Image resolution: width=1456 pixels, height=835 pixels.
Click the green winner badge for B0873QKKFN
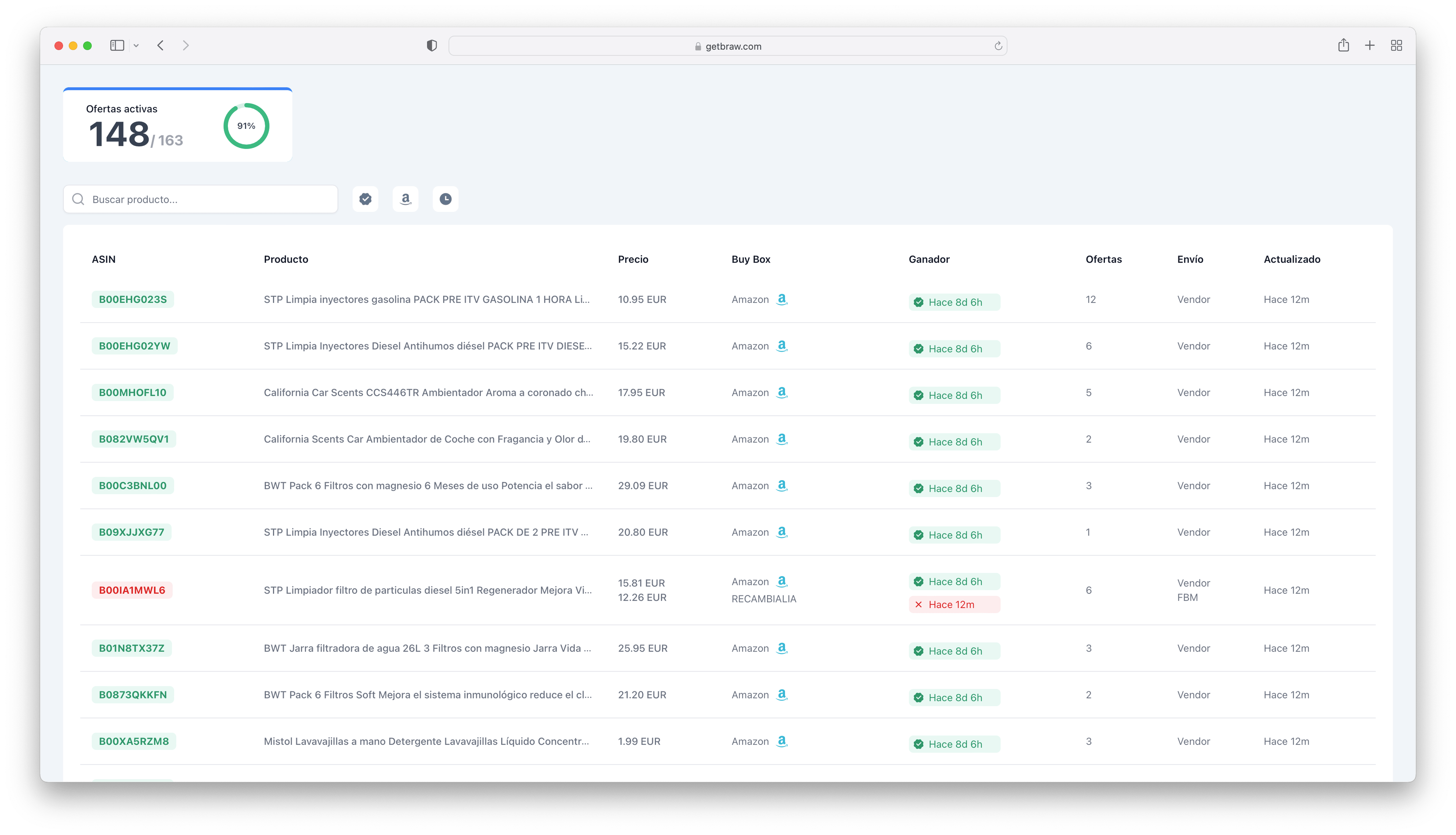954,697
